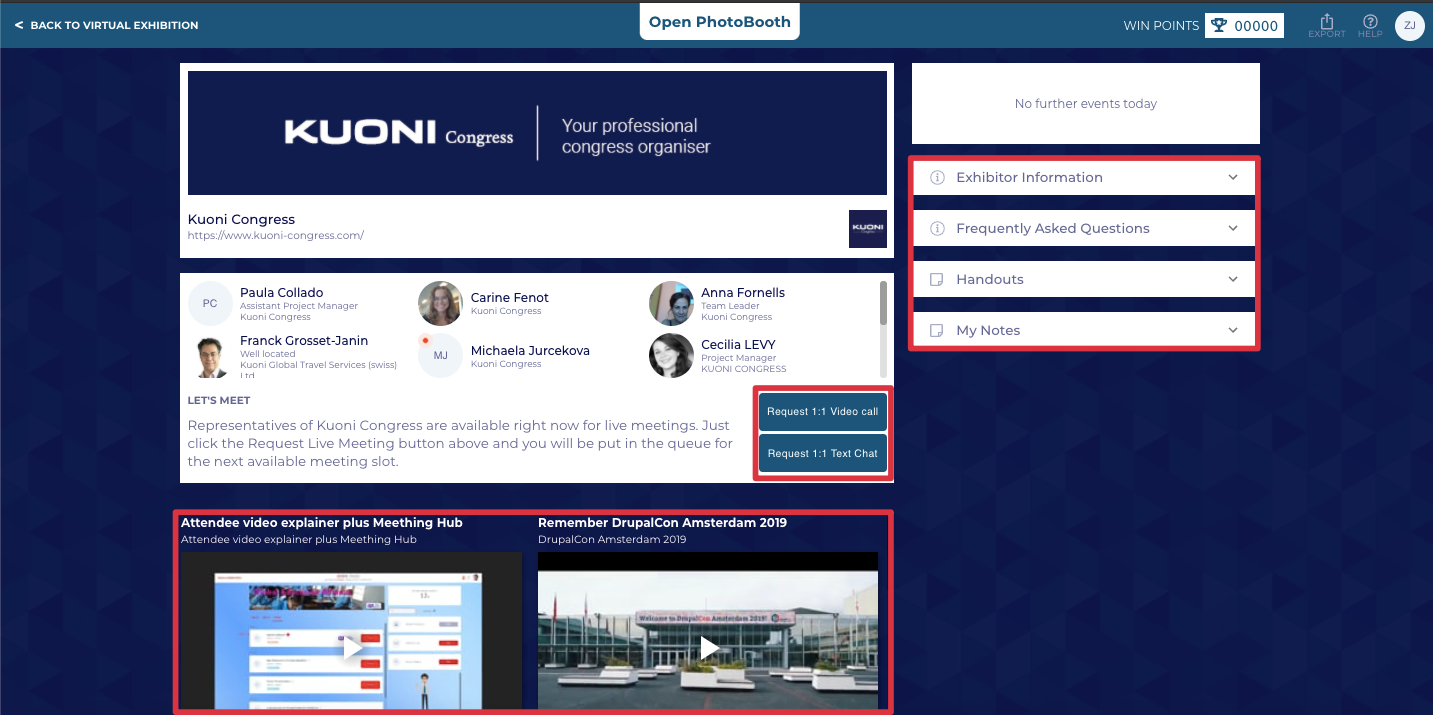Select the name Carine Fenot
The height and width of the screenshot is (715, 1433).
[x=510, y=298]
